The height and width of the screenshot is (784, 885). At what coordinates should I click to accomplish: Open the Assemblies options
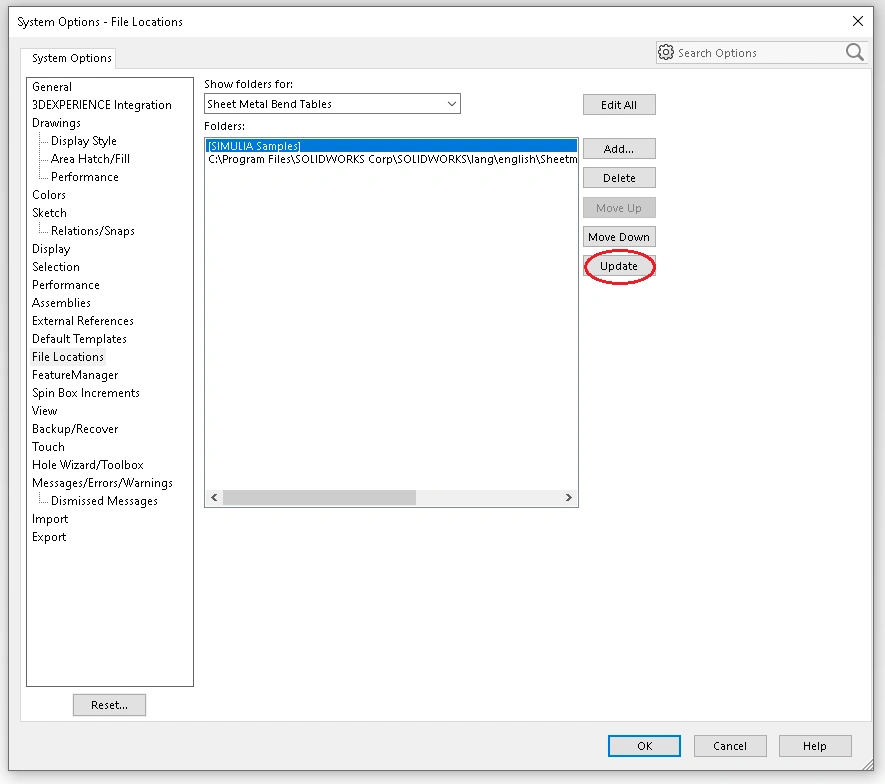click(61, 303)
